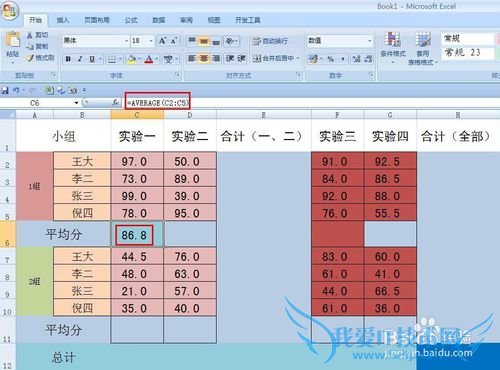This screenshot has height=370, width=500.
Task: Switch to the Developer (开发工具) tab
Action: coord(247,20)
